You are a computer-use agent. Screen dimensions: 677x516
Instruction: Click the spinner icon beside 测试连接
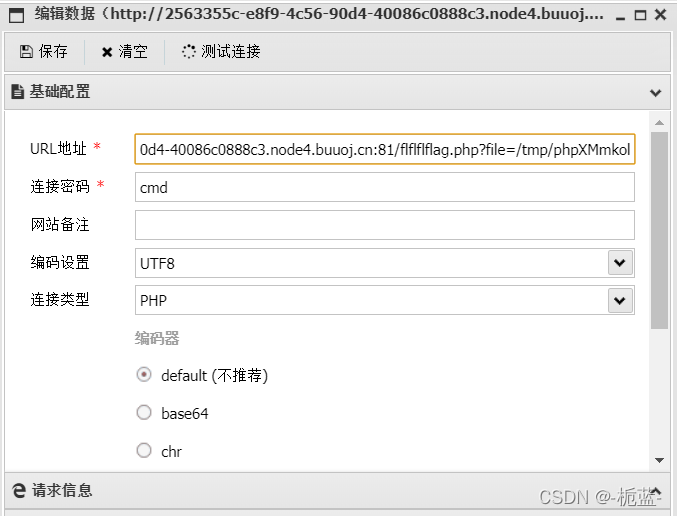[189, 51]
